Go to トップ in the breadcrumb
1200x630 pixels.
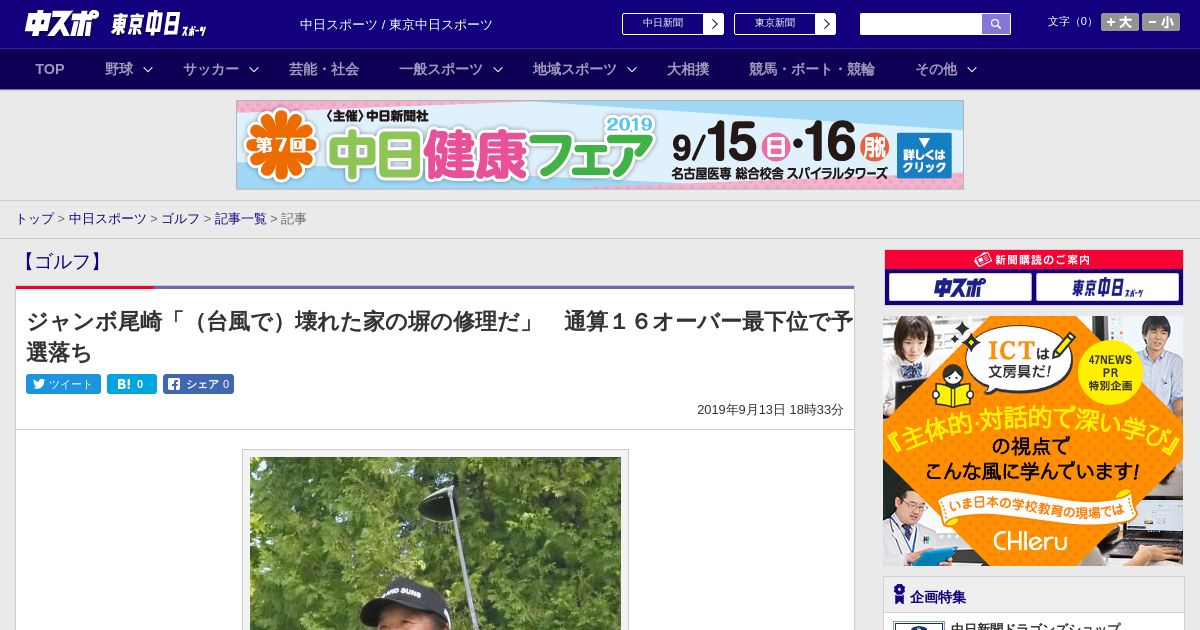(34, 218)
